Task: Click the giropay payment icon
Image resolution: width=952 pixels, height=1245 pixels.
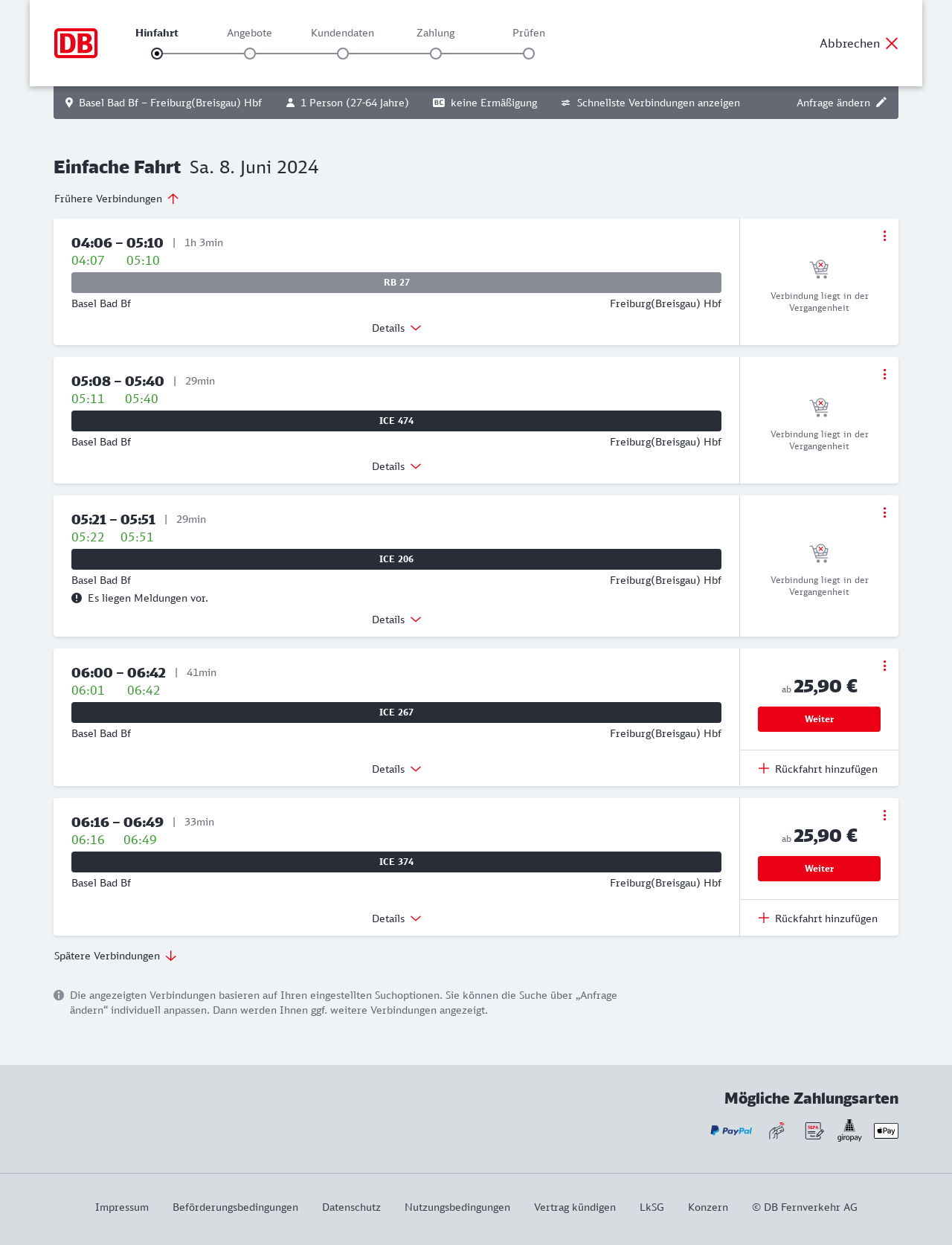Action: (849, 1130)
